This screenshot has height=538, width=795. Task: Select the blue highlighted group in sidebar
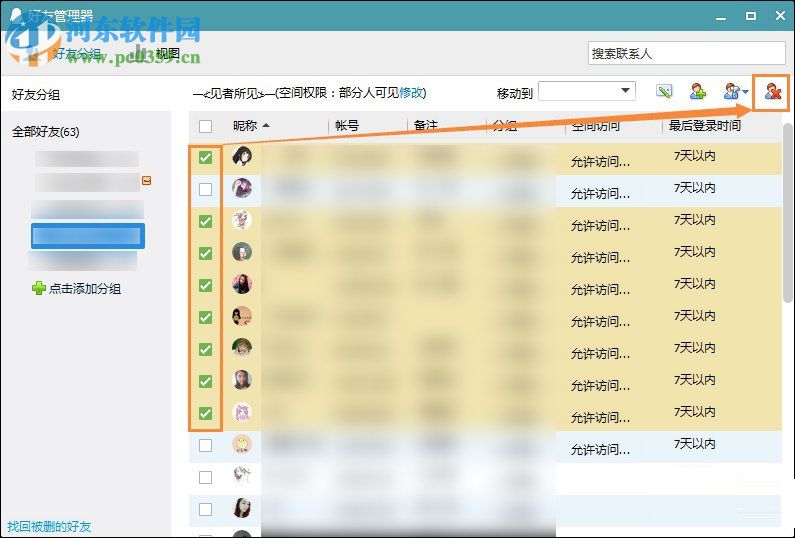88,236
